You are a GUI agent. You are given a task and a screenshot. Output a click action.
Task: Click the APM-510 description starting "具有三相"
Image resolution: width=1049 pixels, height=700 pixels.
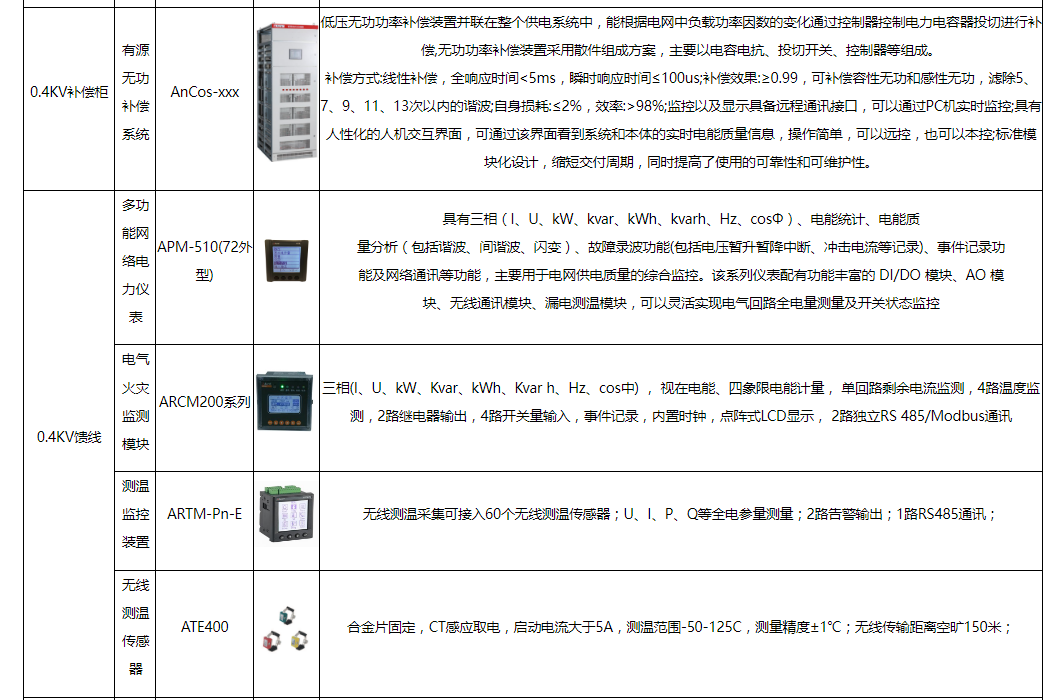pyautogui.click(x=680, y=261)
